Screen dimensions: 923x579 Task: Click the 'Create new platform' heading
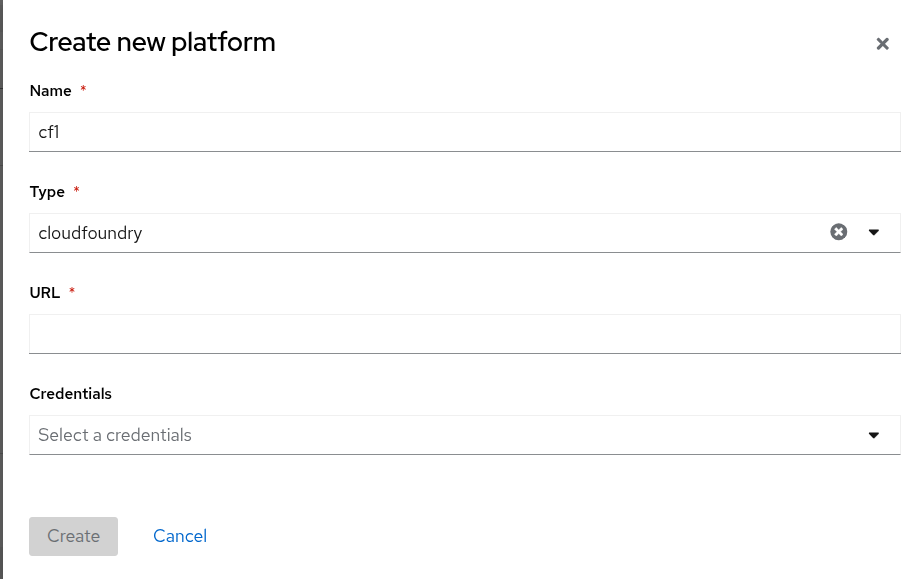coord(153,42)
